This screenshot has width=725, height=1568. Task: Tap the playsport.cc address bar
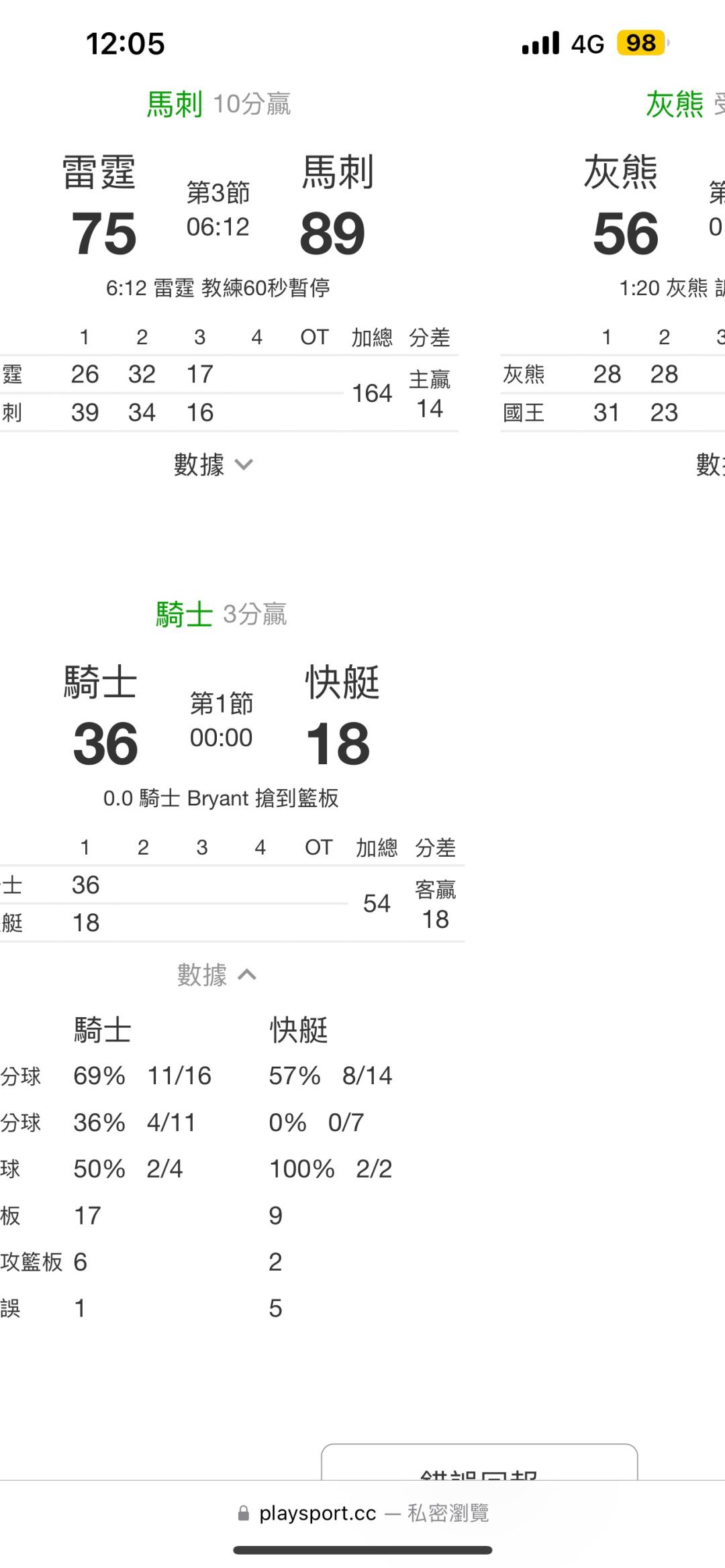point(362,1514)
